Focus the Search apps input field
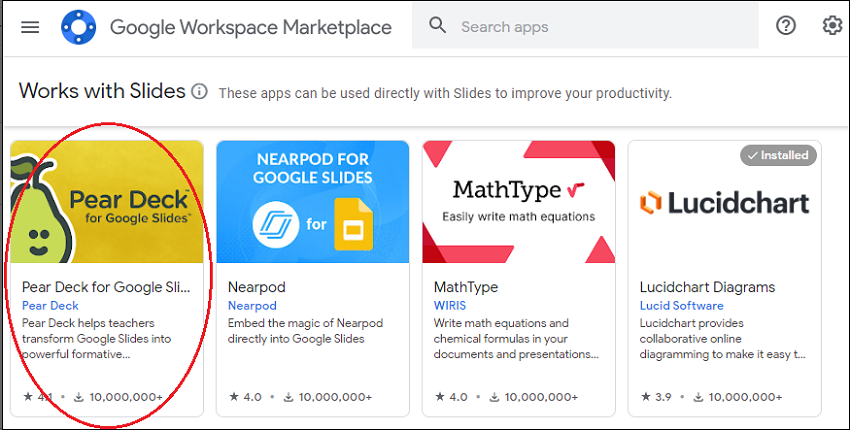Screen dimensions: 850x430 [585, 26]
